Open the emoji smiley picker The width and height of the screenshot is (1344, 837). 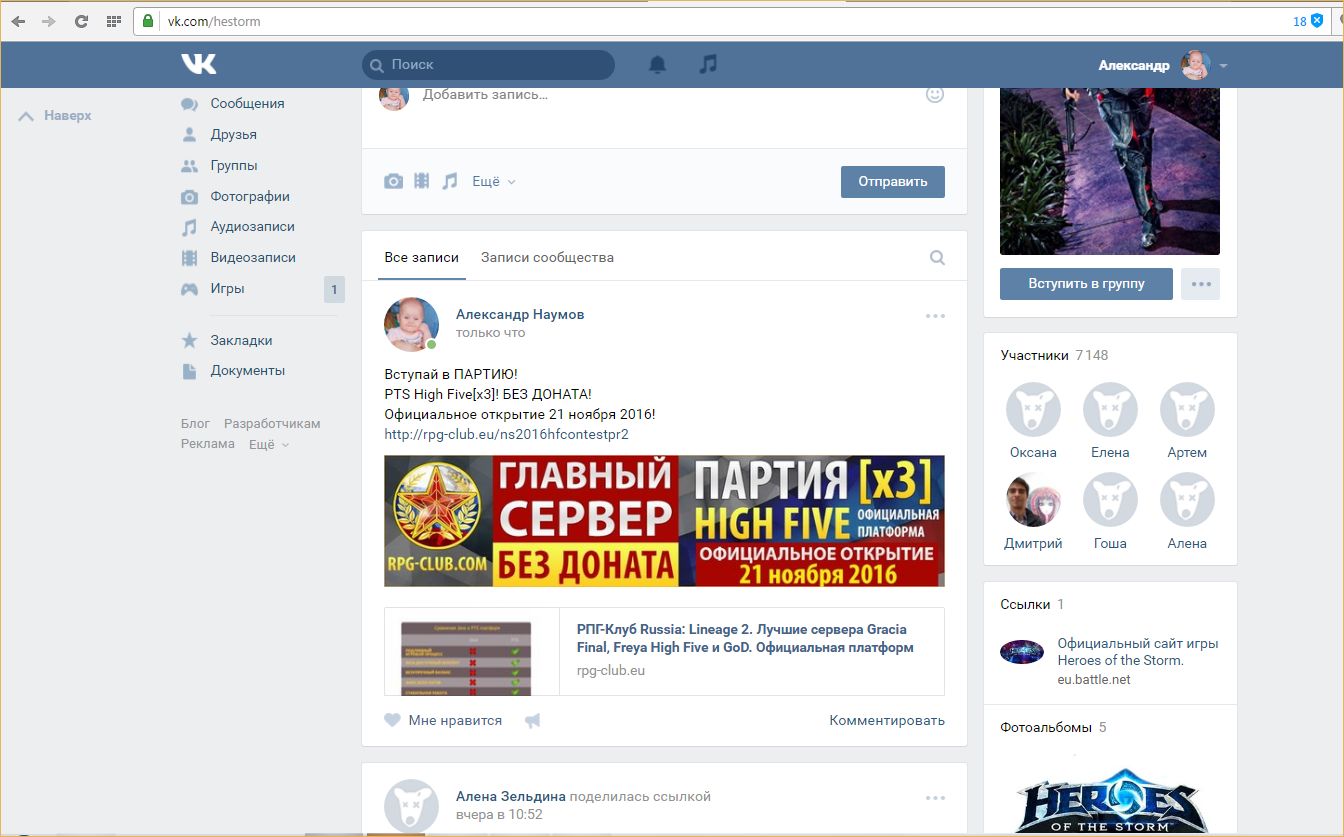(x=935, y=95)
